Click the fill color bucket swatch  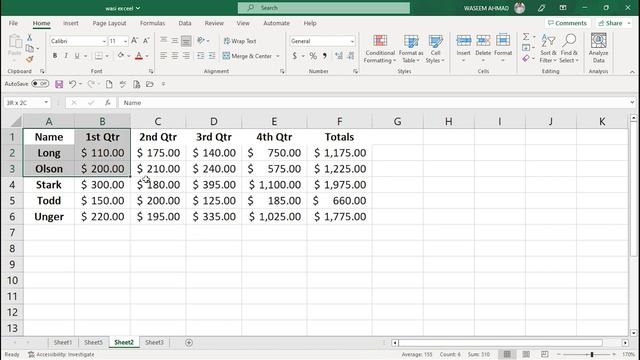point(120,56)
